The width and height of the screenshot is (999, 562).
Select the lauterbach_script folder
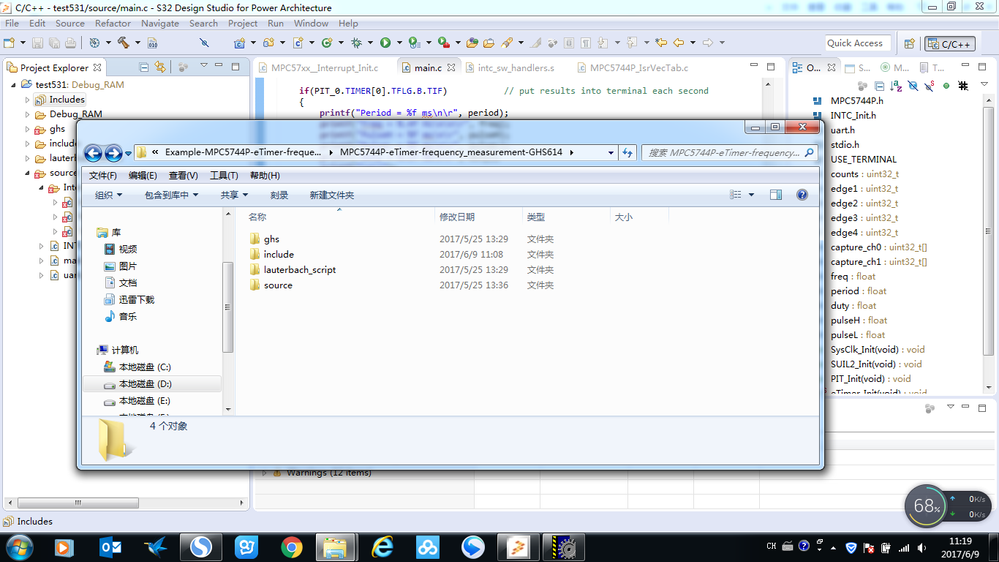[x=299, y=270]
